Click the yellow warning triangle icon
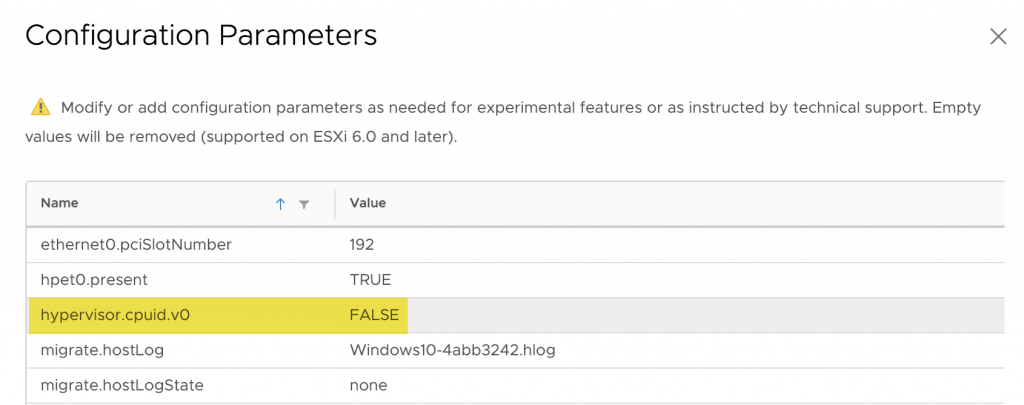This screenshot has height=405, width=1024. [x=40, y=107]
